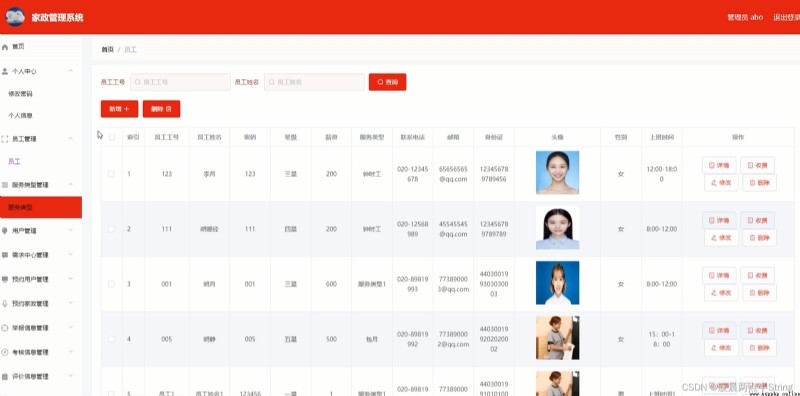Click the 包月 service type cell
The width and height of the screenshot is (800, 396).
click(372, 339)
